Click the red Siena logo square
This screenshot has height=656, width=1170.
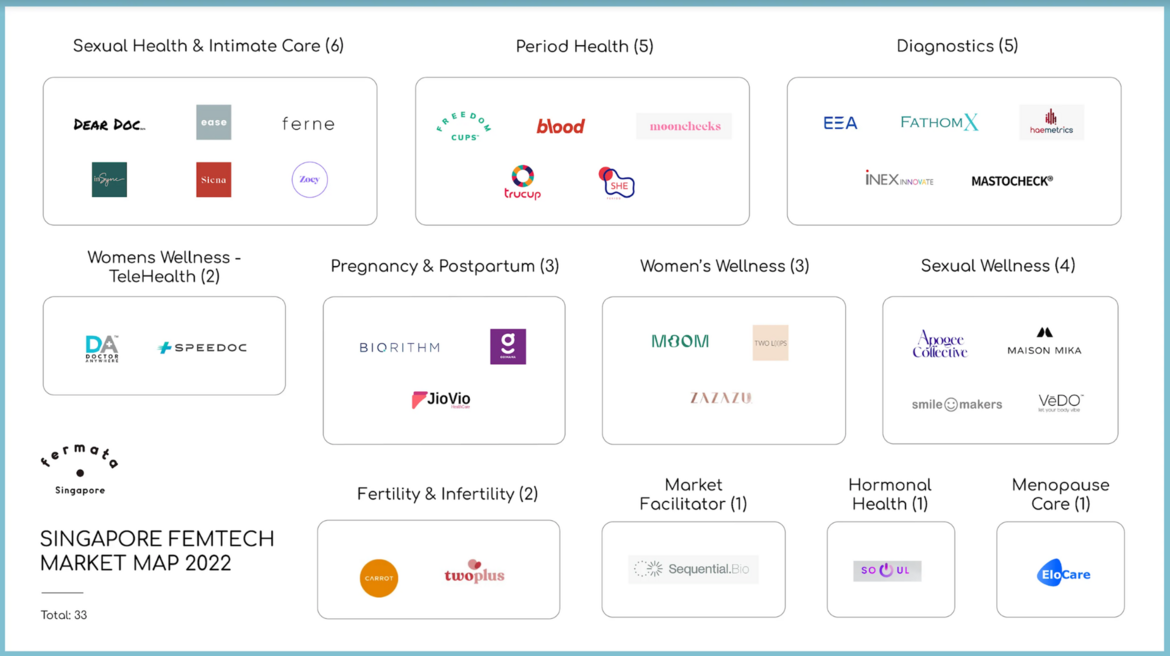point(213,180)
